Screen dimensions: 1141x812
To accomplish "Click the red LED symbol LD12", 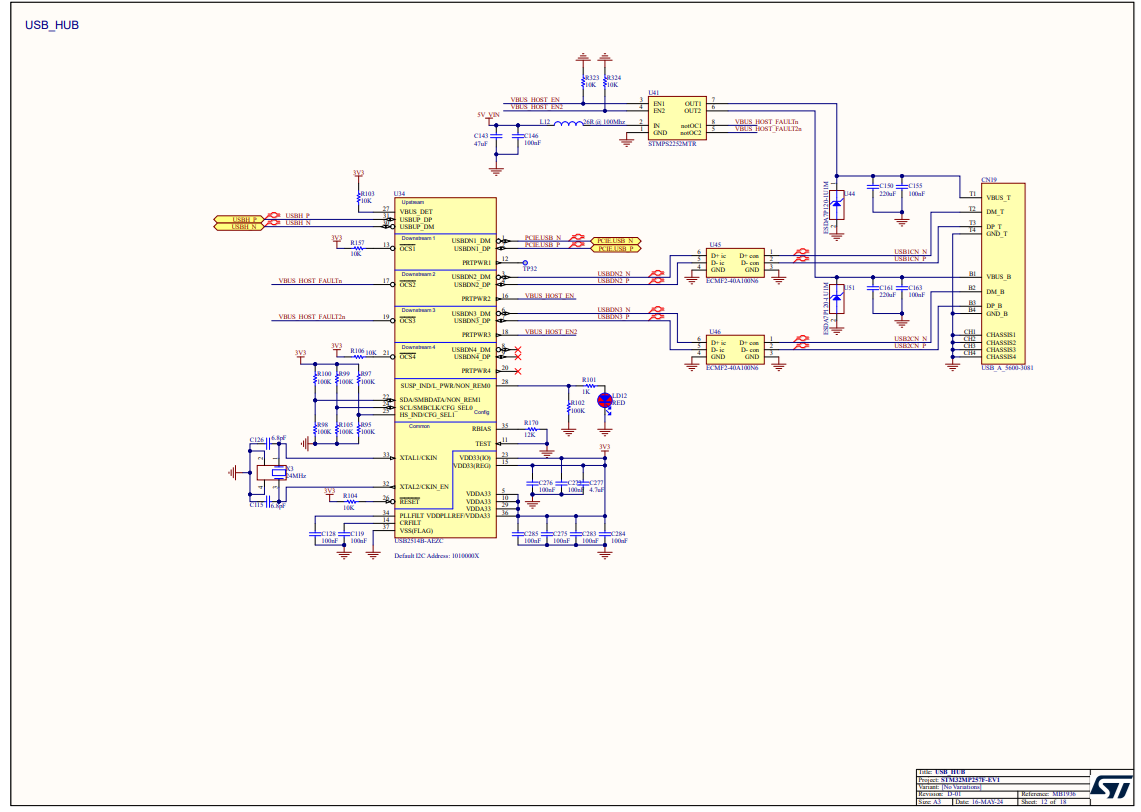I will 605,400.
